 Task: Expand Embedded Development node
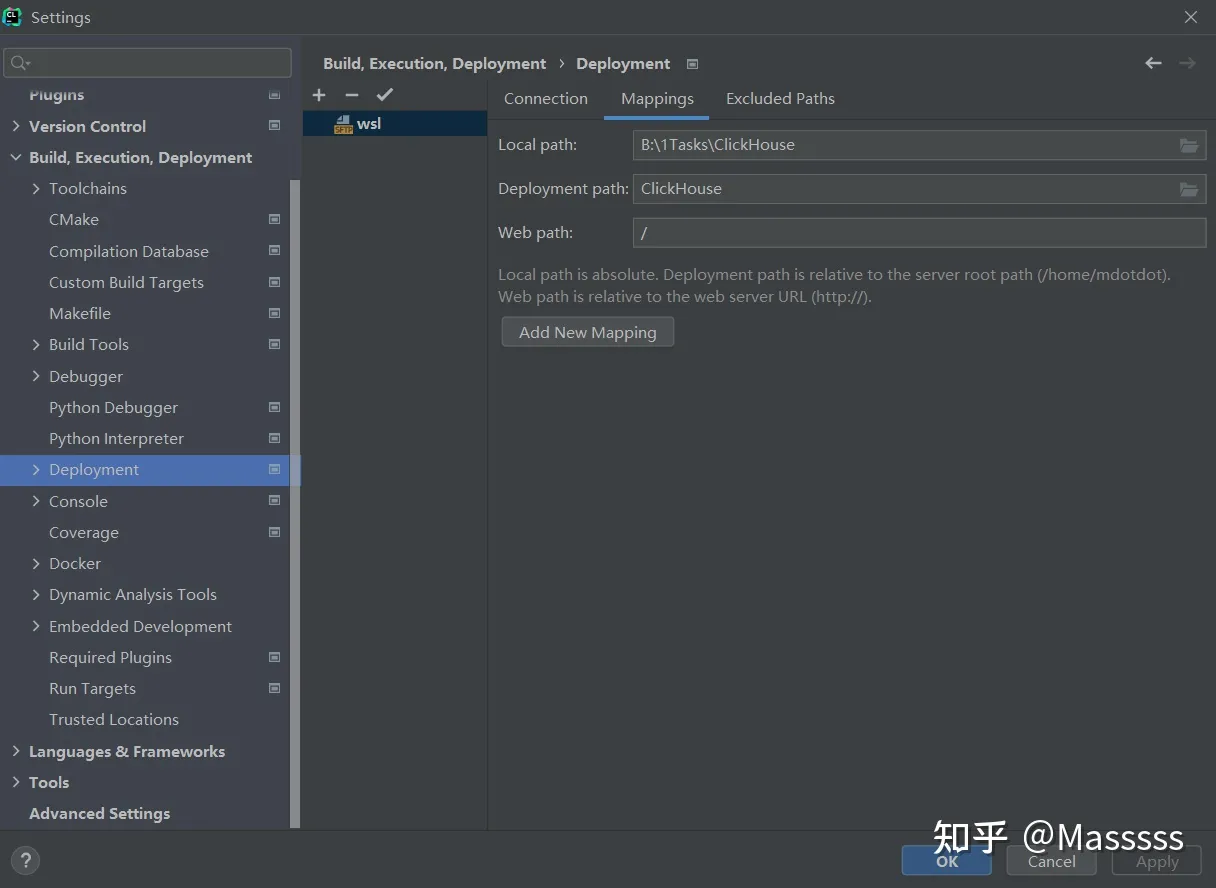coord(36,626)
